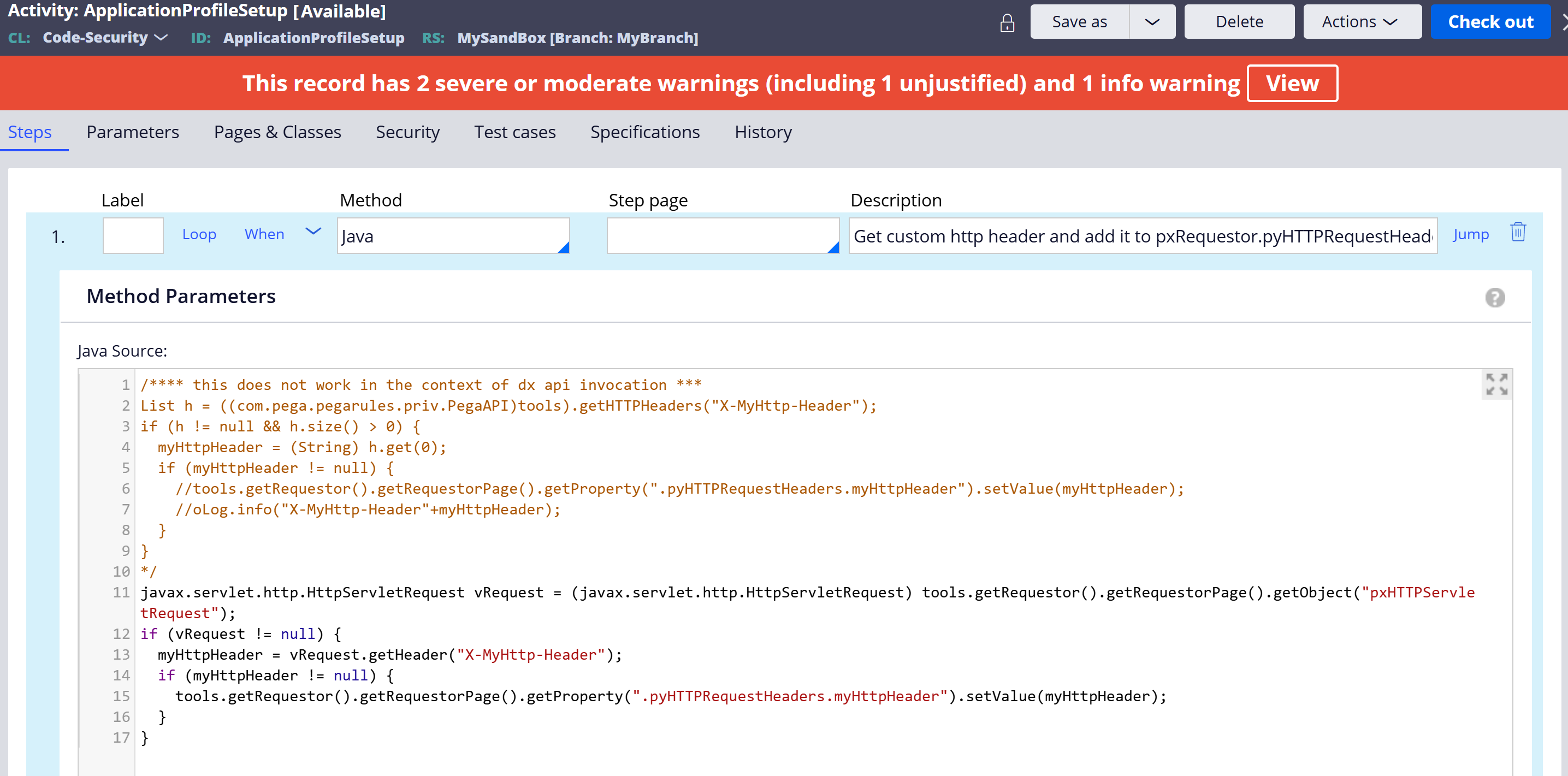The width and height of the screenshot is (1568, 776).
Task: Open the Actions menu
Action: [1362, 22]
